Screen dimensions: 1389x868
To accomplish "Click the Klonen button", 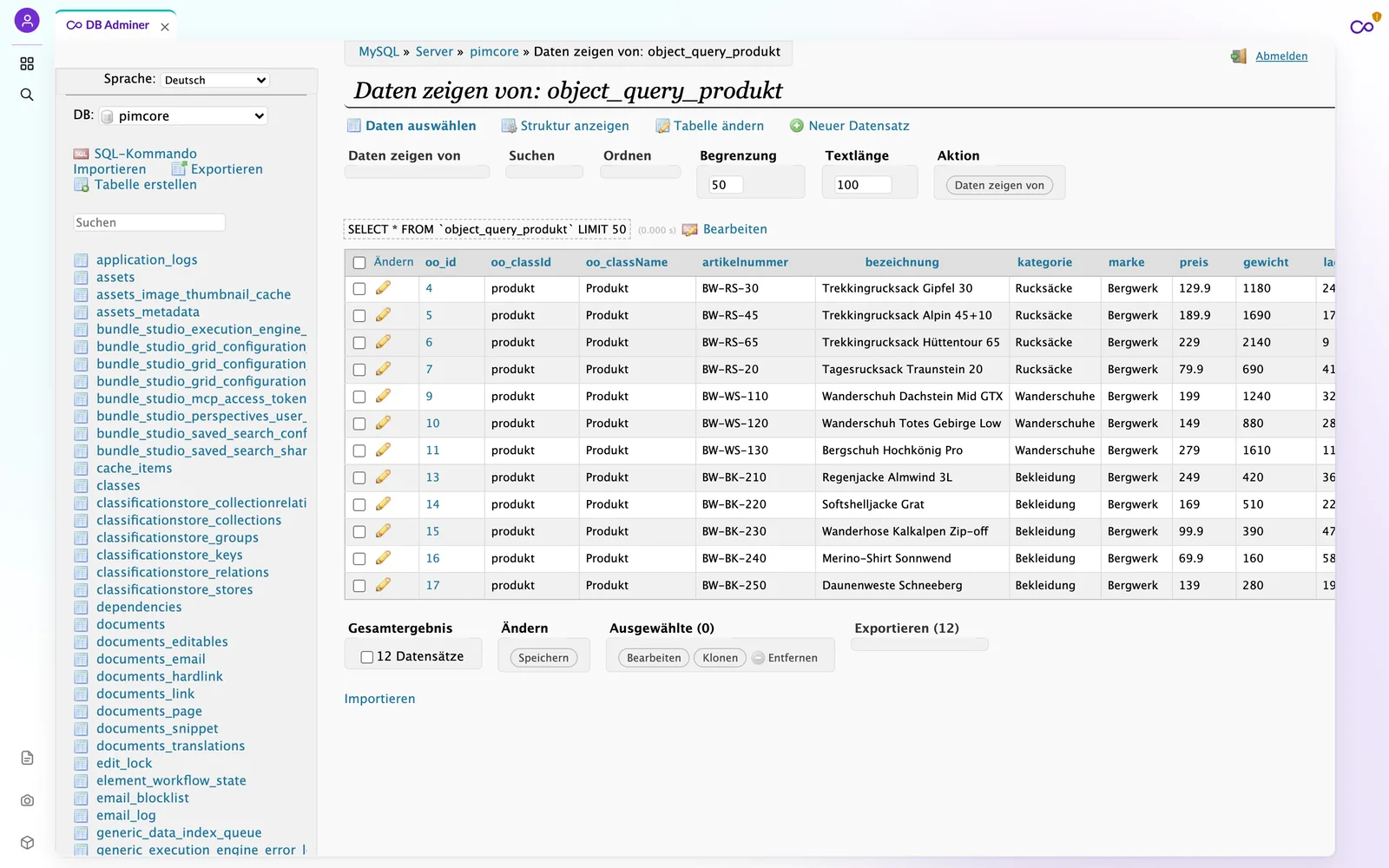I will 720,658.
